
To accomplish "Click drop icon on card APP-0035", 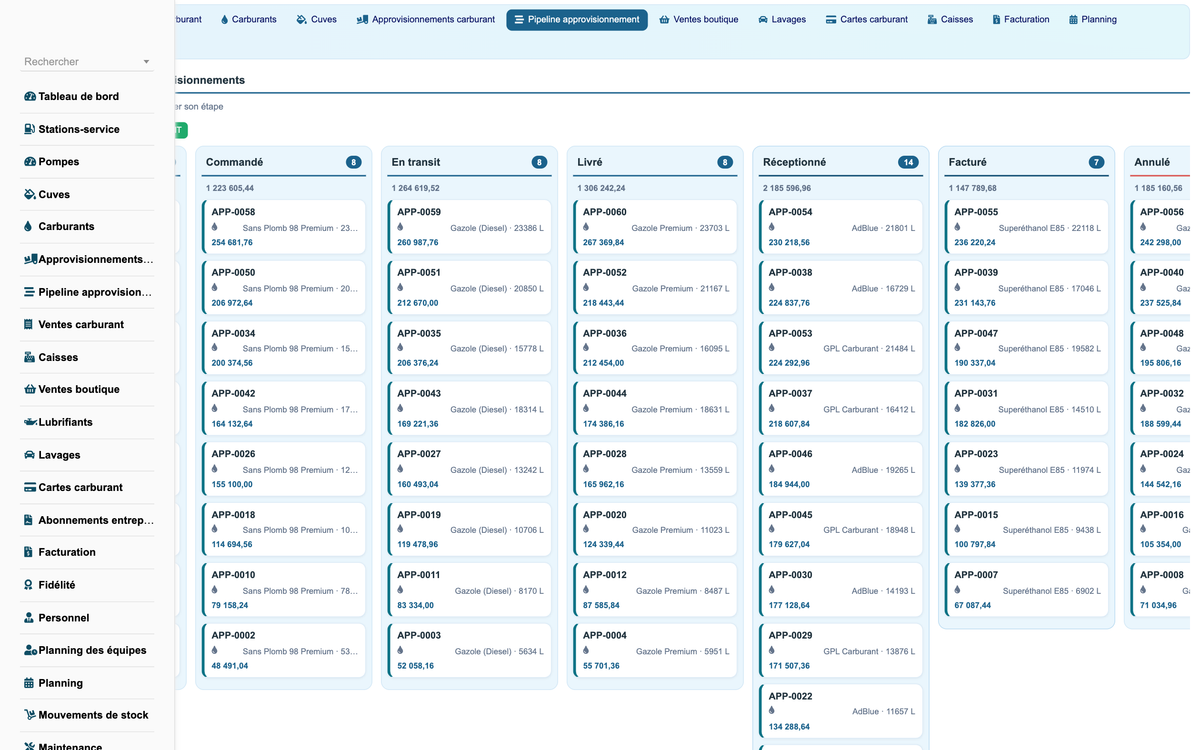I will point(400,348).
